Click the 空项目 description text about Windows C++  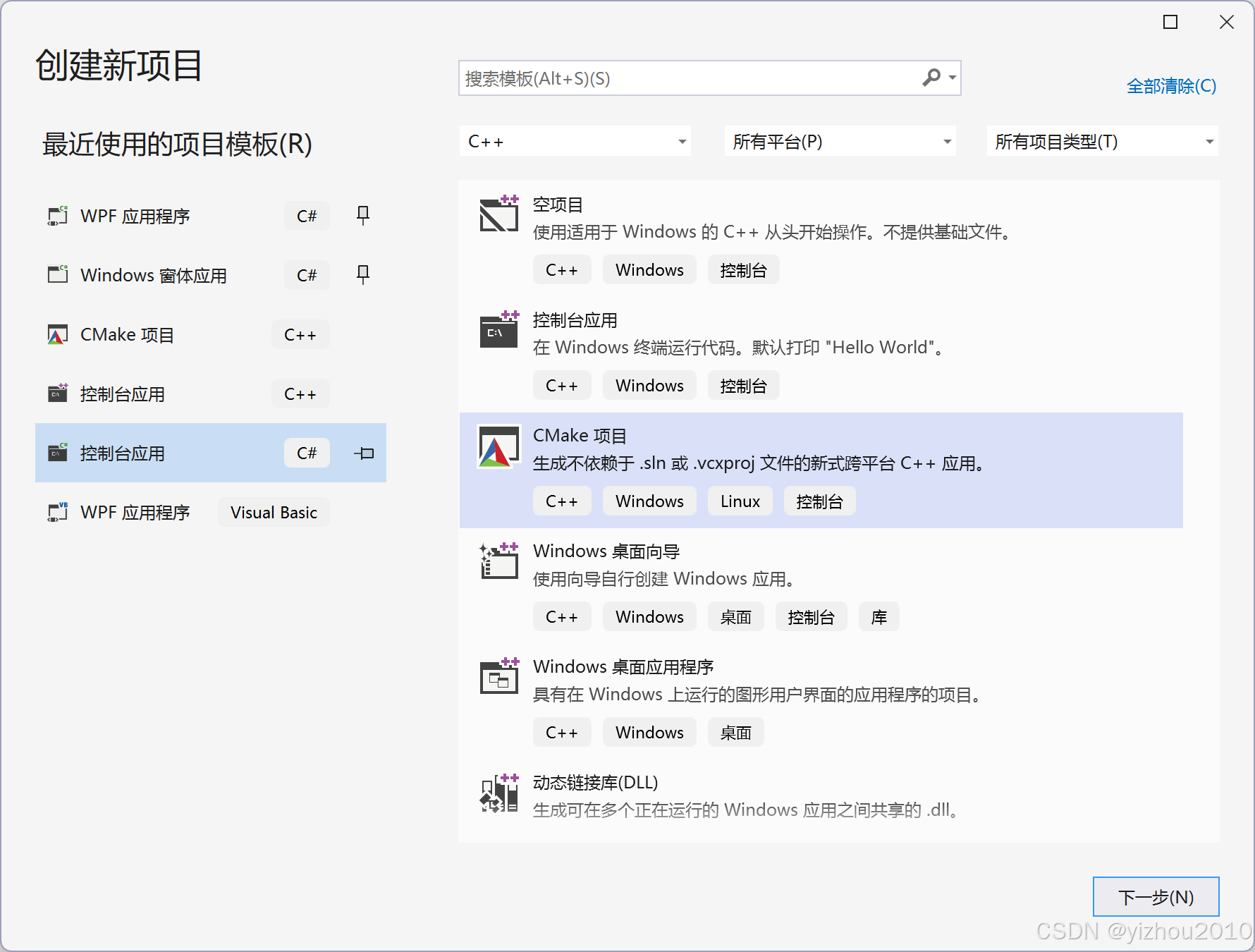(x=773, y=232)
